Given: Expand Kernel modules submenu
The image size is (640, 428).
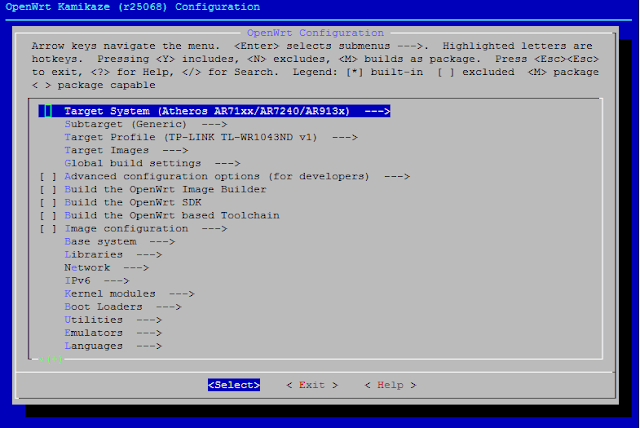Looking at the screenshot, I should (128, 294).
